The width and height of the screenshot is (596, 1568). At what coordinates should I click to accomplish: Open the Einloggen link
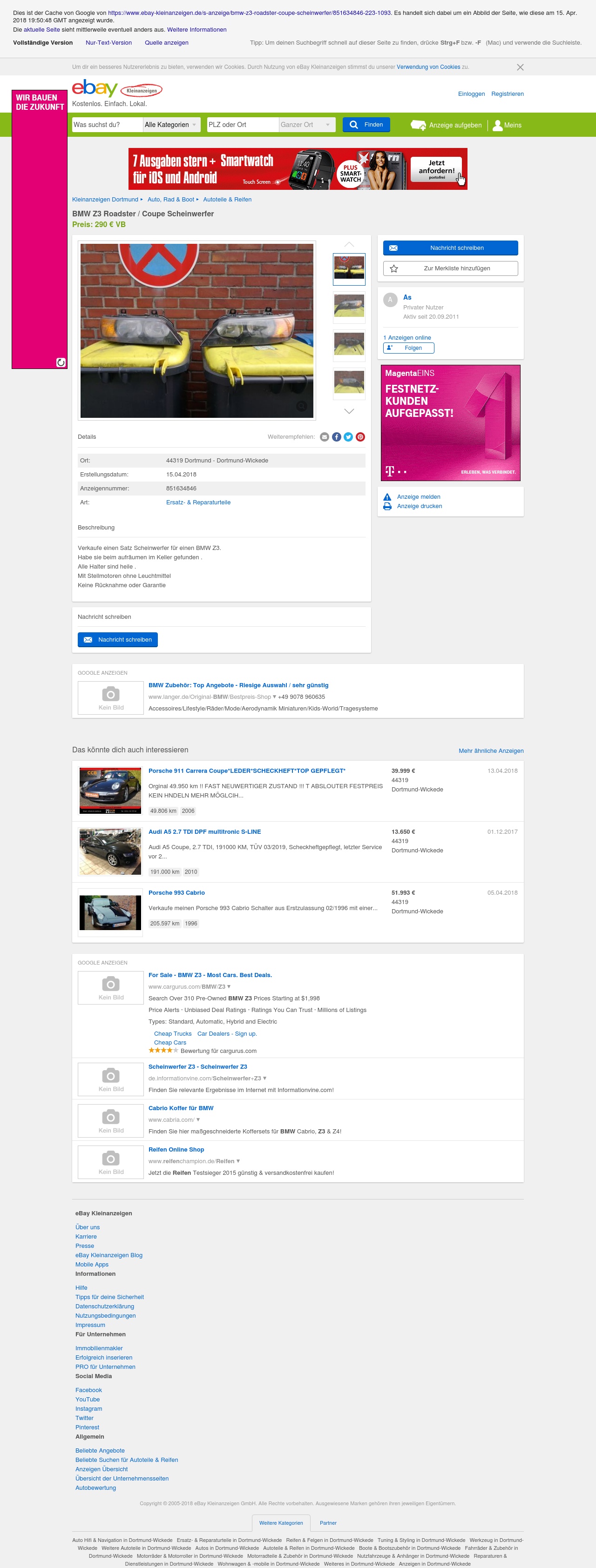[x=472, y=94]
